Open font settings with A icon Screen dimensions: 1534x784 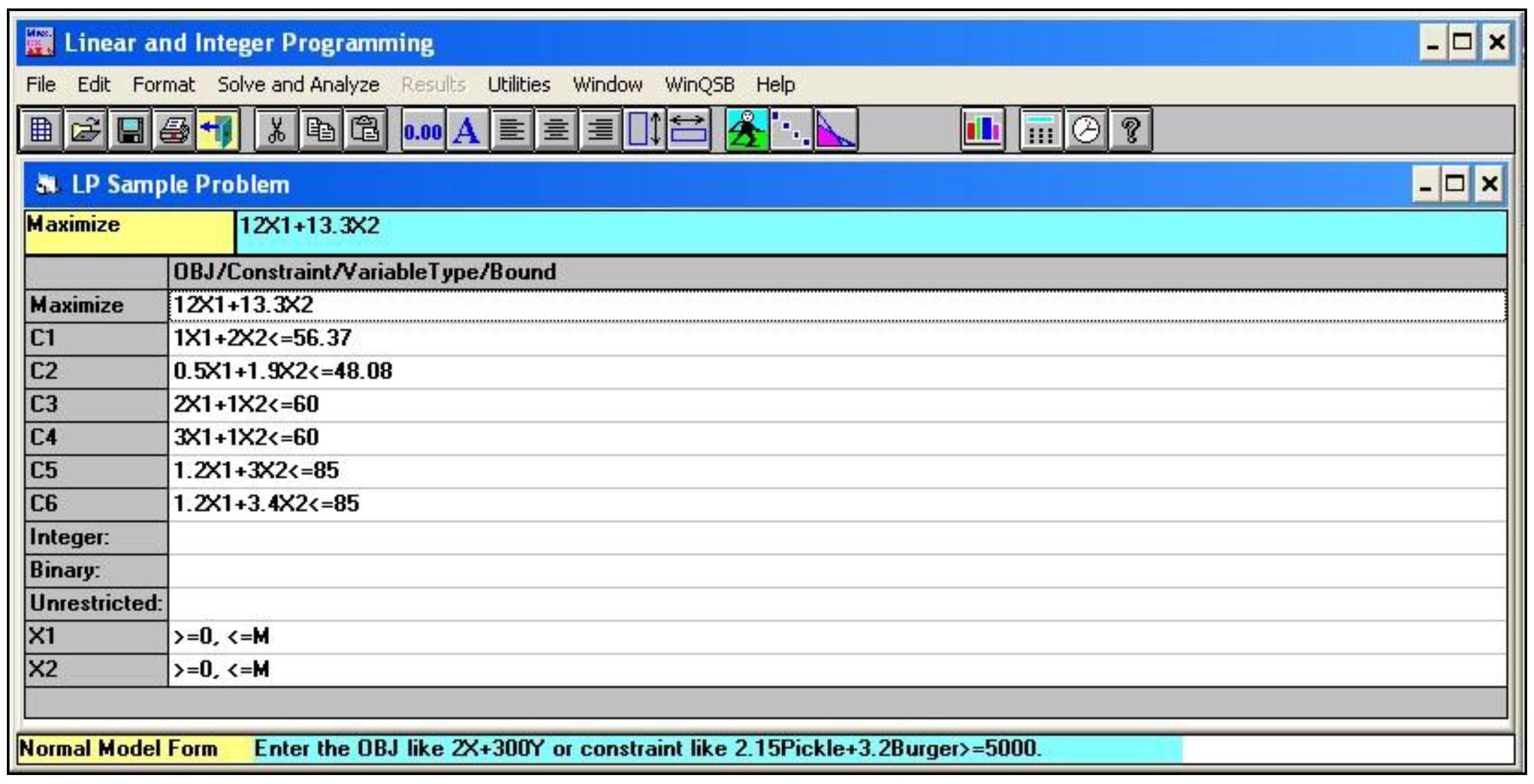(x=466, y=130)
